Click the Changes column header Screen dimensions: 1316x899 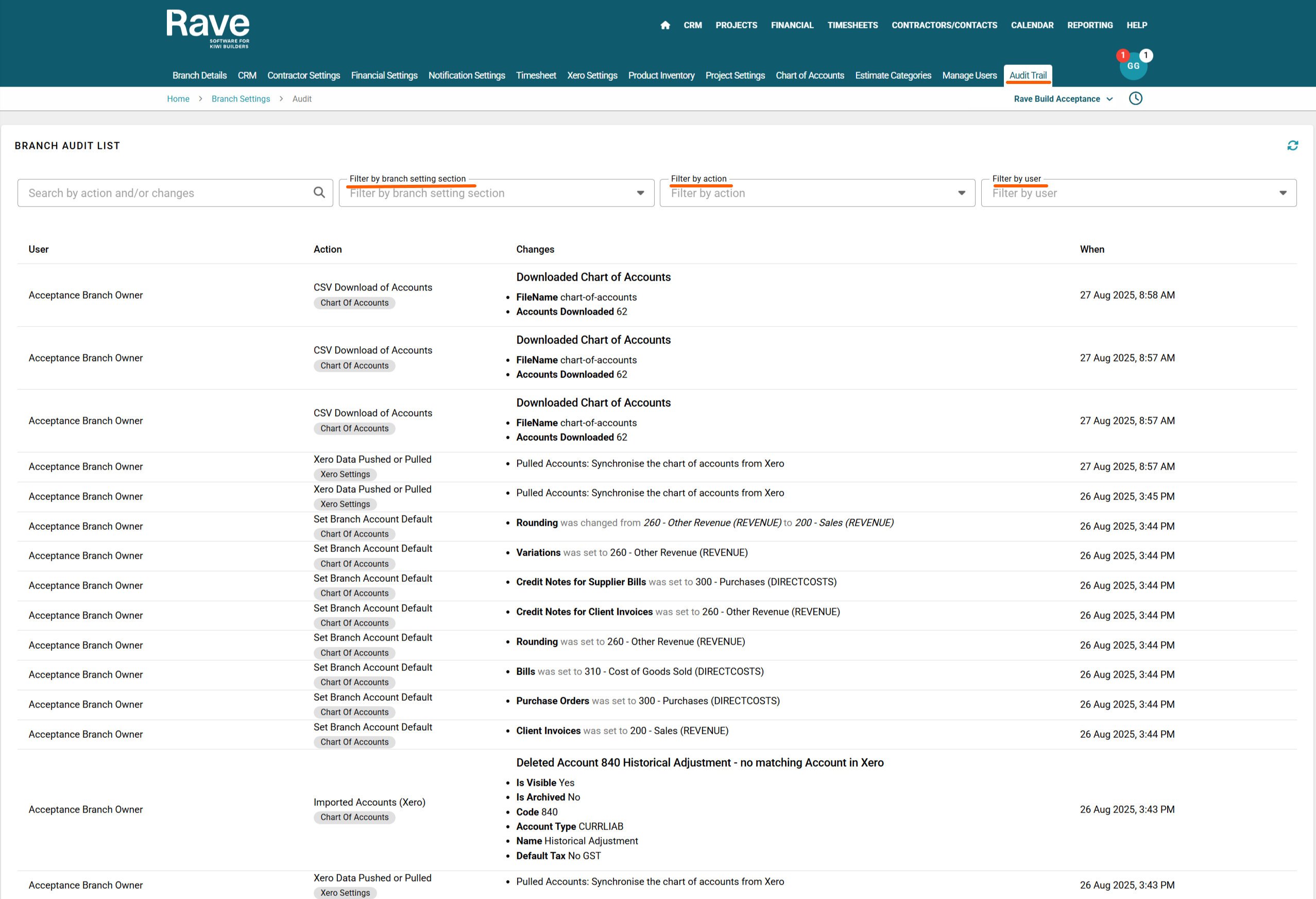pos(535,249)
